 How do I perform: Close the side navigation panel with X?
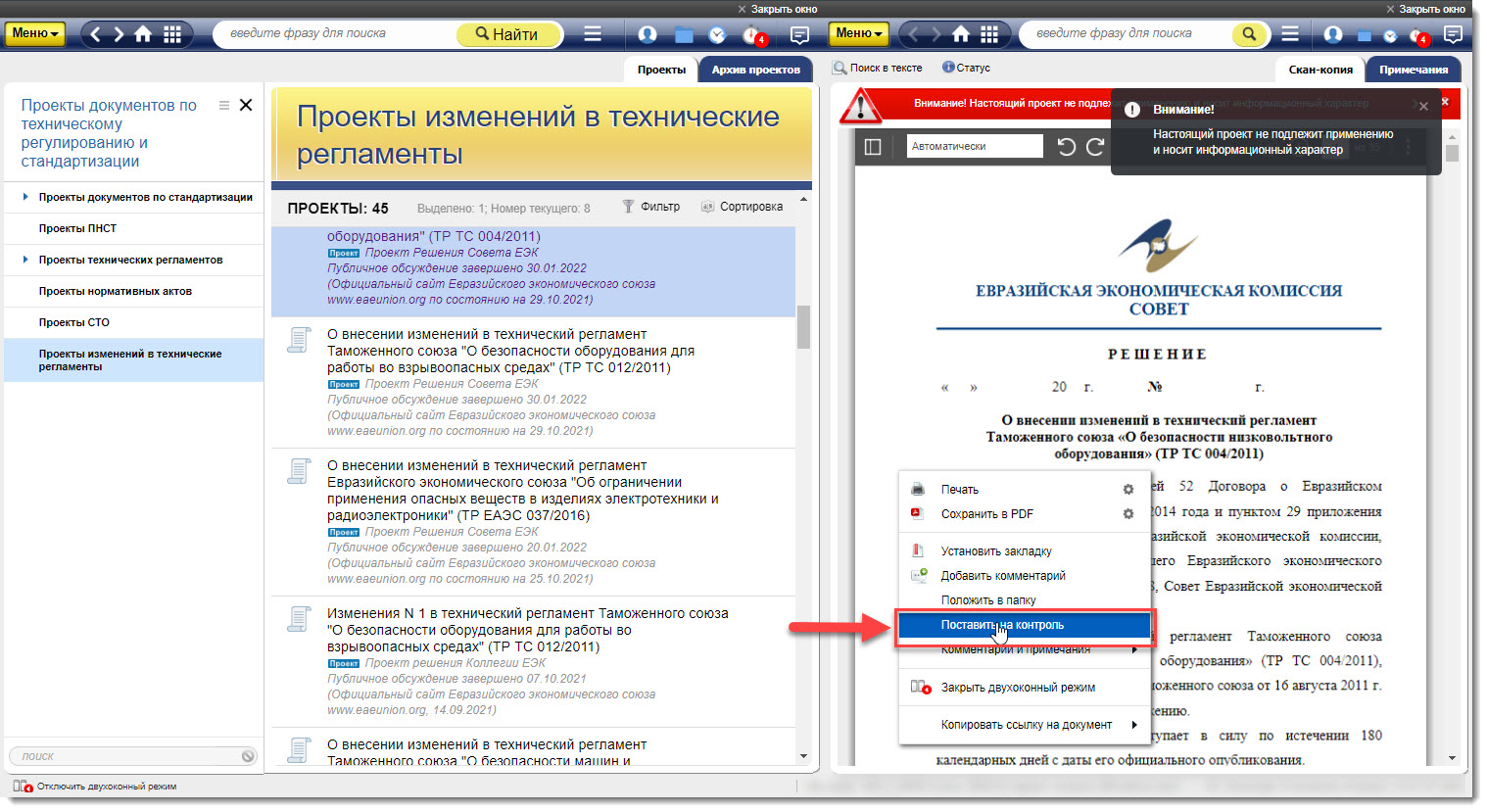(x=246, y=105)
